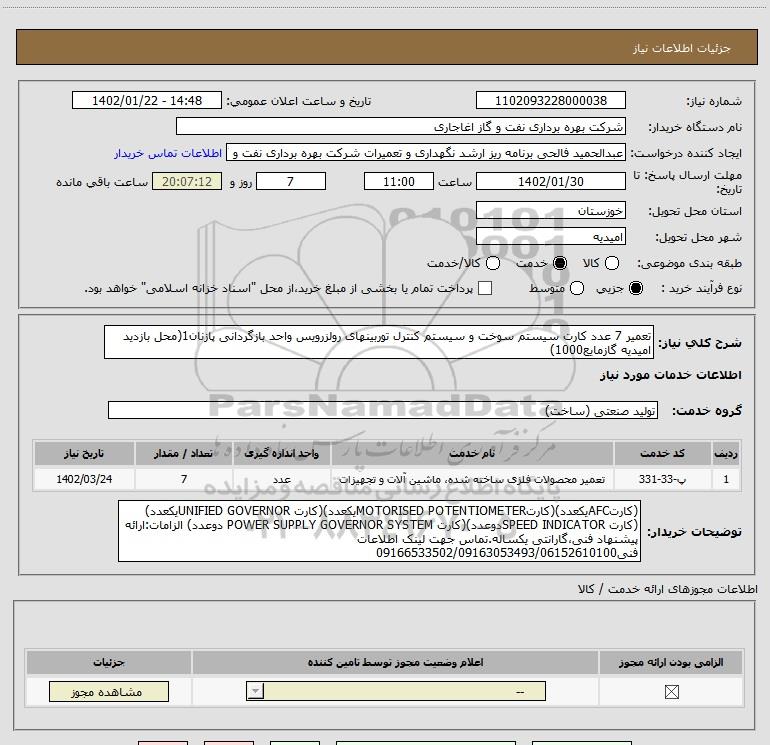Select the کالا radio button
This screenshot has width=770, height=745.
pyautogui.click(x=611, y=263)
